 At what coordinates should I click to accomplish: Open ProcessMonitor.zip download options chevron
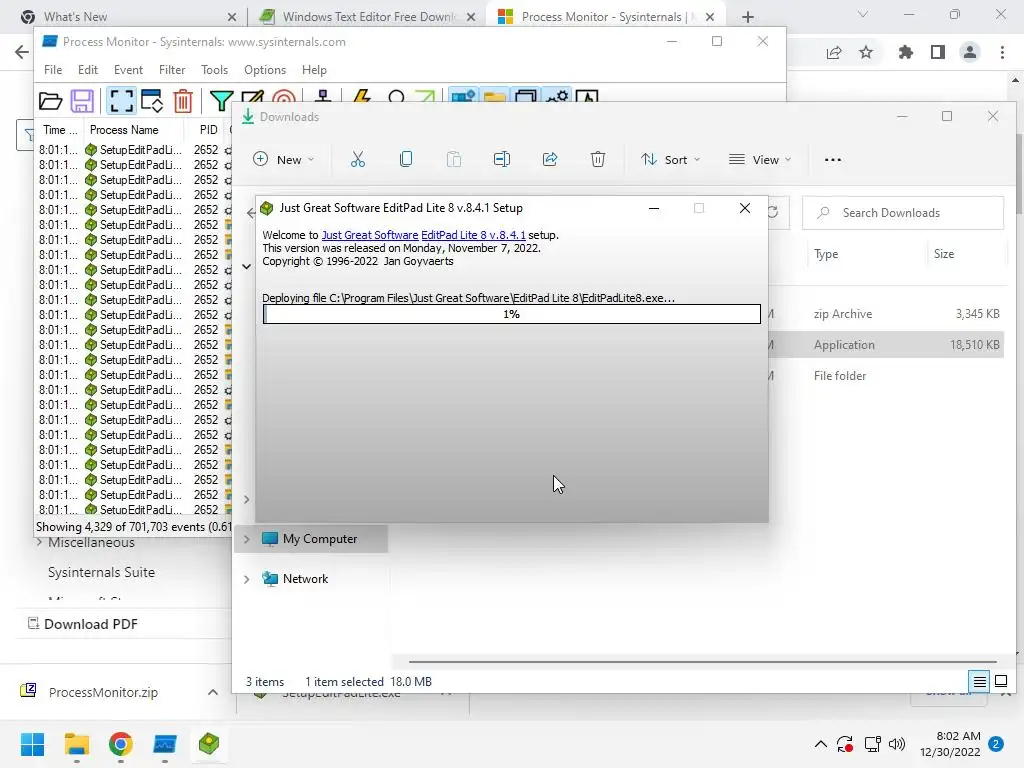(213, 692)
